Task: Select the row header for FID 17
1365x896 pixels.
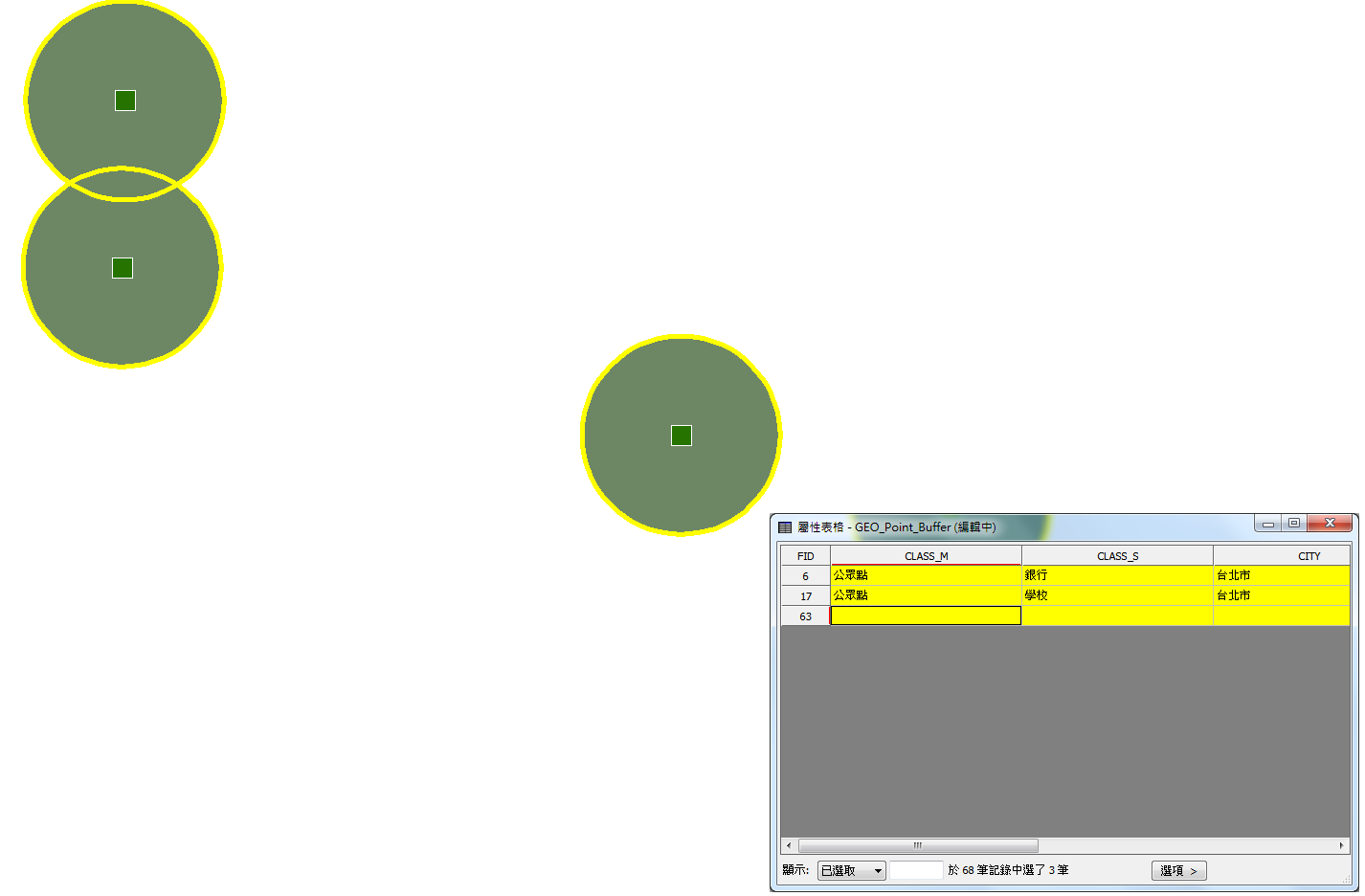Action: coord(805,596)
